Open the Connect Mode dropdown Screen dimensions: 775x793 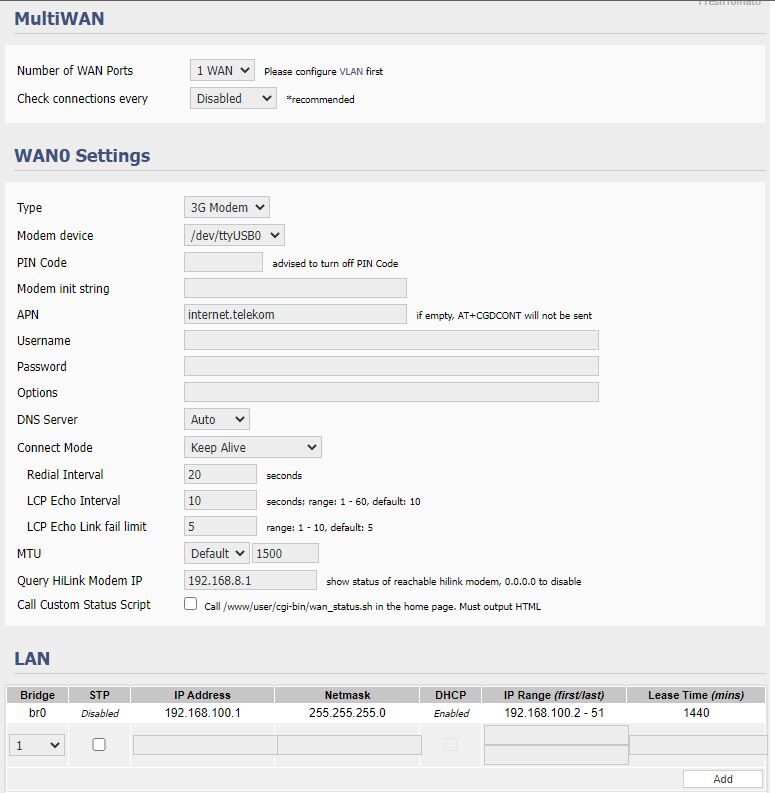pos(252,447)
